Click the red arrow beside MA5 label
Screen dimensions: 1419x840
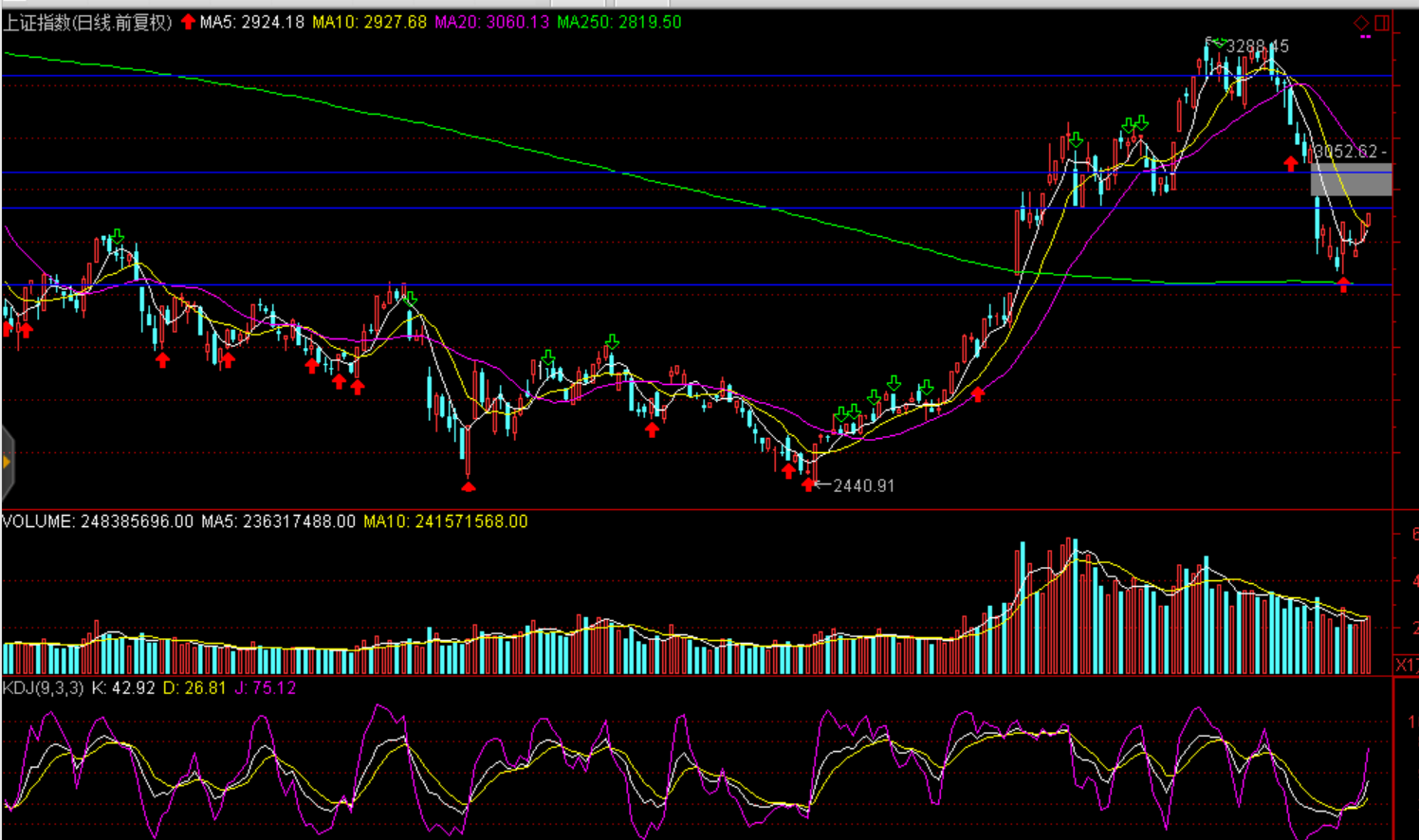[188, 22]
